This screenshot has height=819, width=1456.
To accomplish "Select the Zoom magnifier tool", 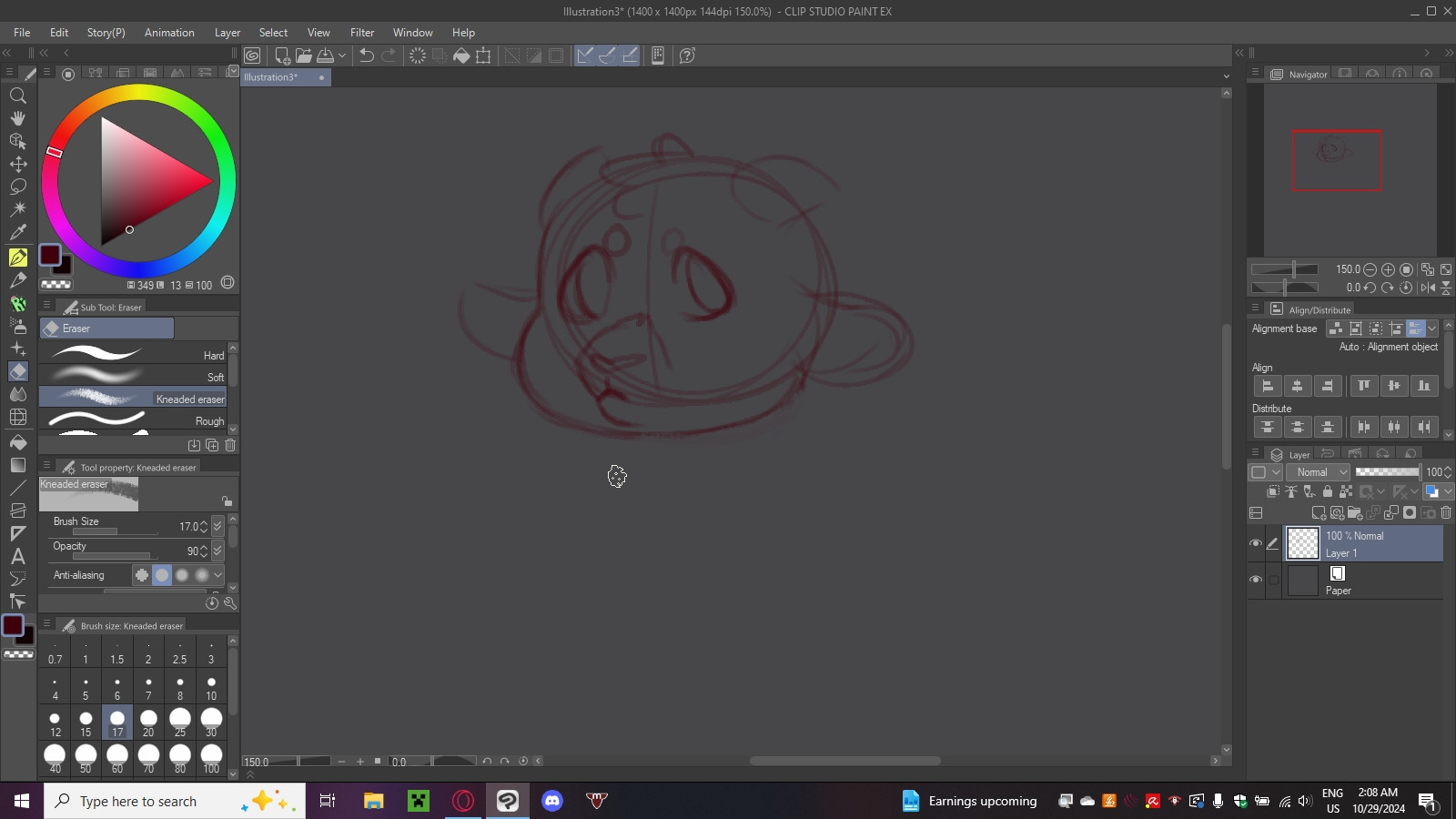I will point(17,96).
